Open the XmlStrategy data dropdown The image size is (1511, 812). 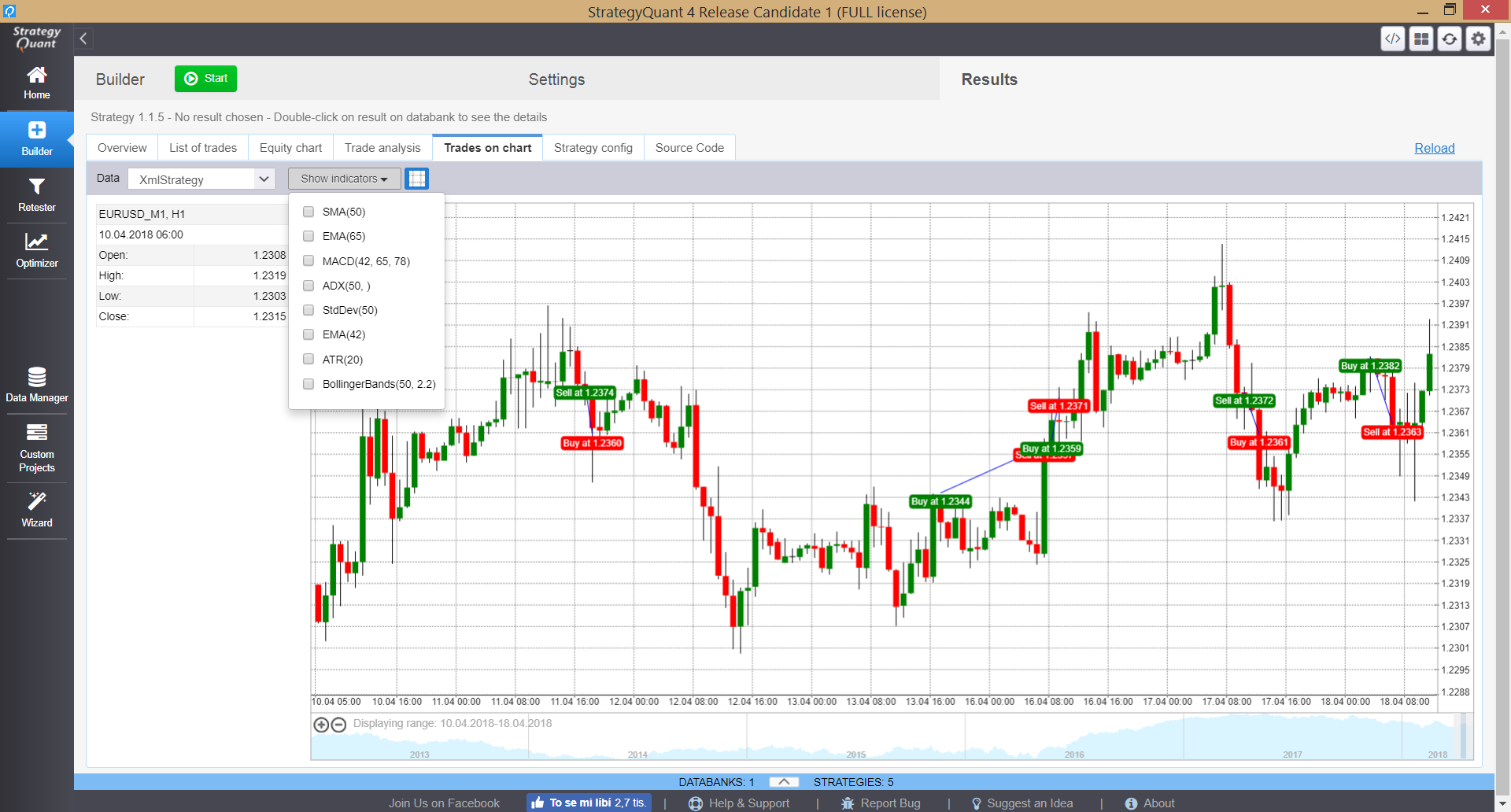coord(201,179)
